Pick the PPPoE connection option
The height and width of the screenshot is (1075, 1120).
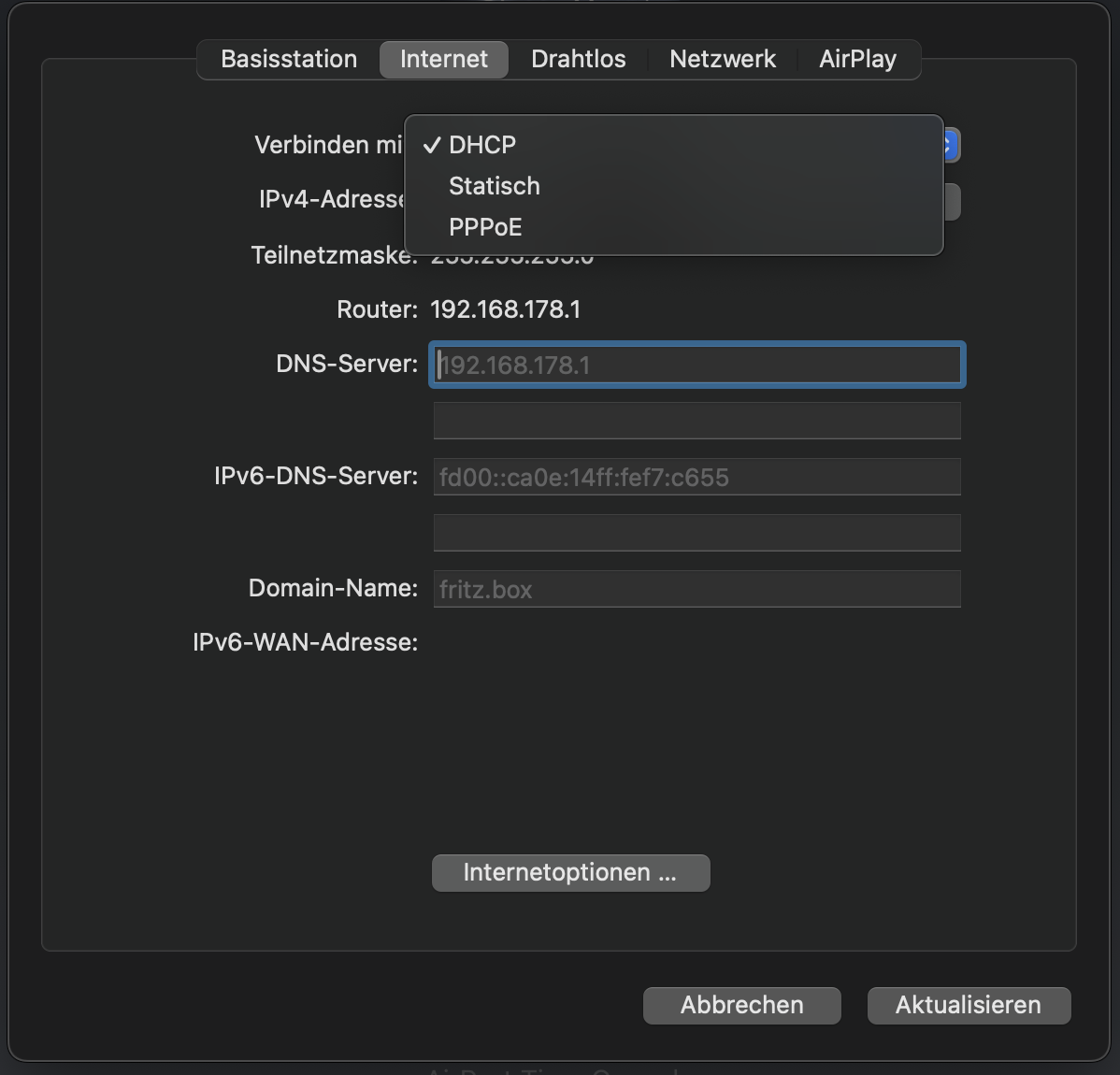[485, 227]
